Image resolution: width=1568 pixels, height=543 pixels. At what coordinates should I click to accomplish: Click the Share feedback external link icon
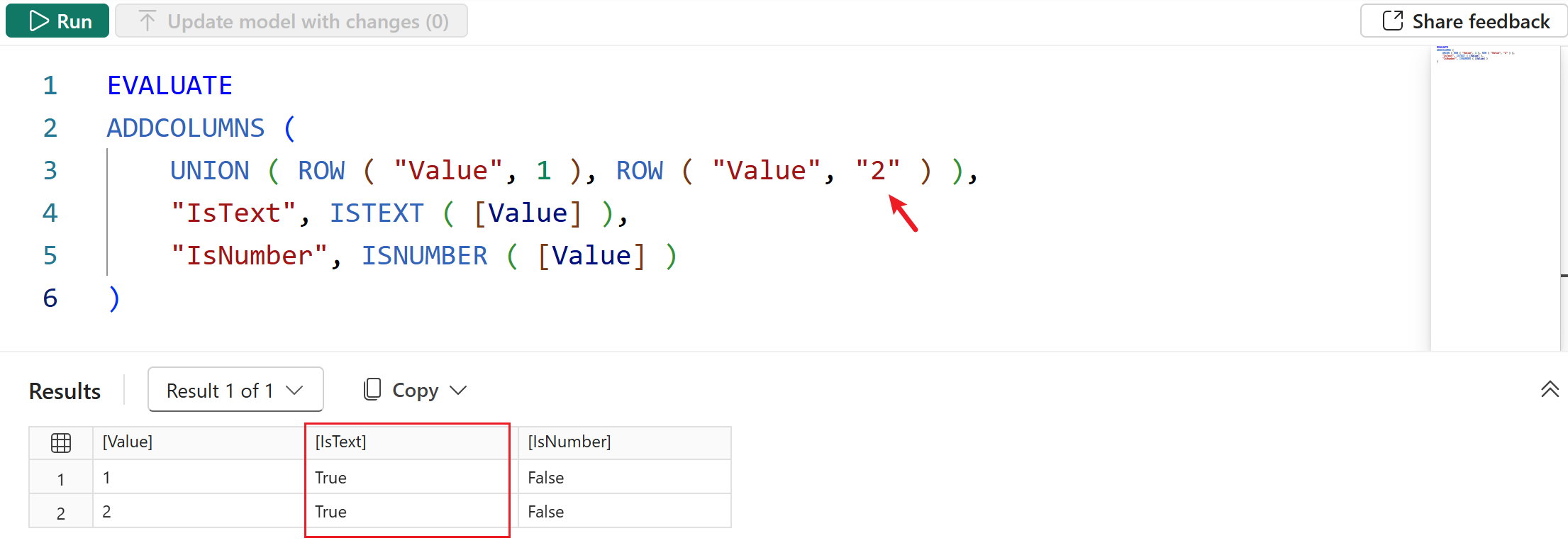point(1392,21)
